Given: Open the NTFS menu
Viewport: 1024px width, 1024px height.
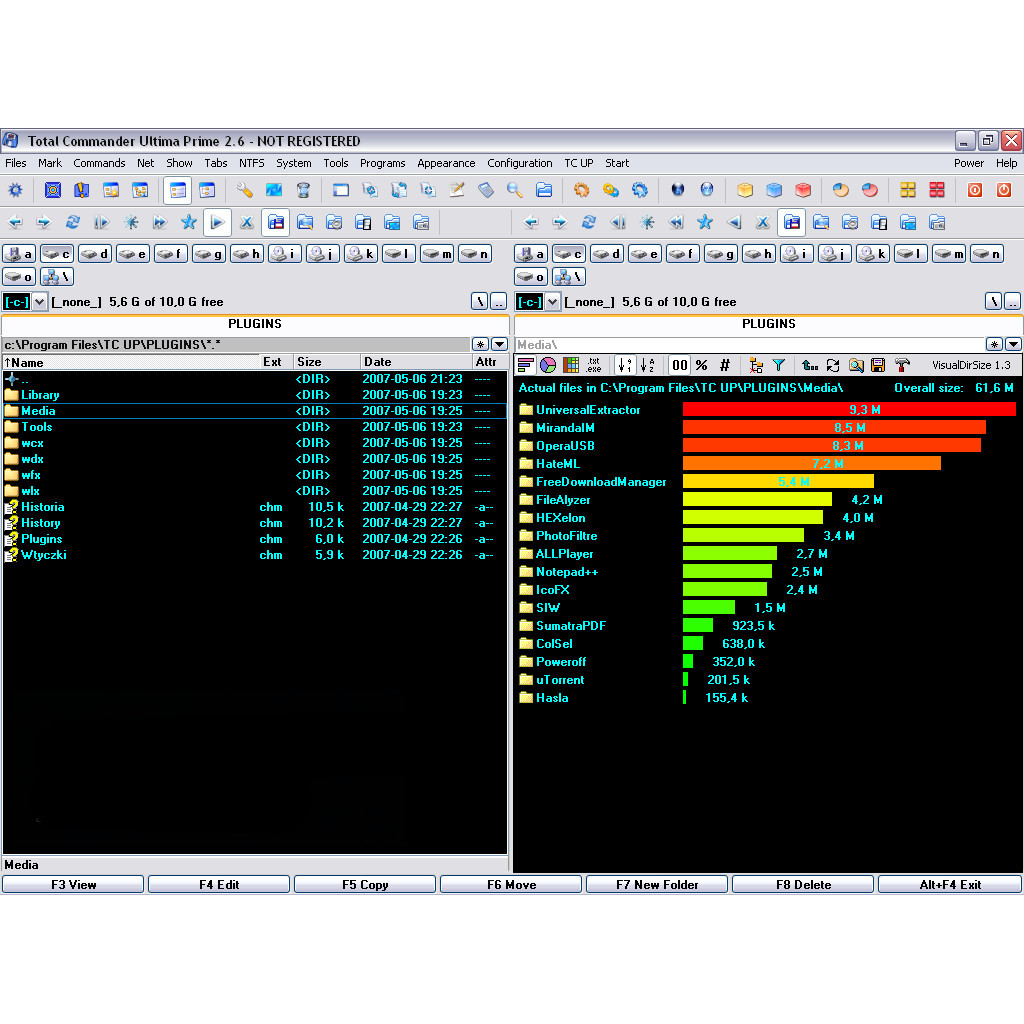Looking at the screenshot, I should [x=251, y=163].
